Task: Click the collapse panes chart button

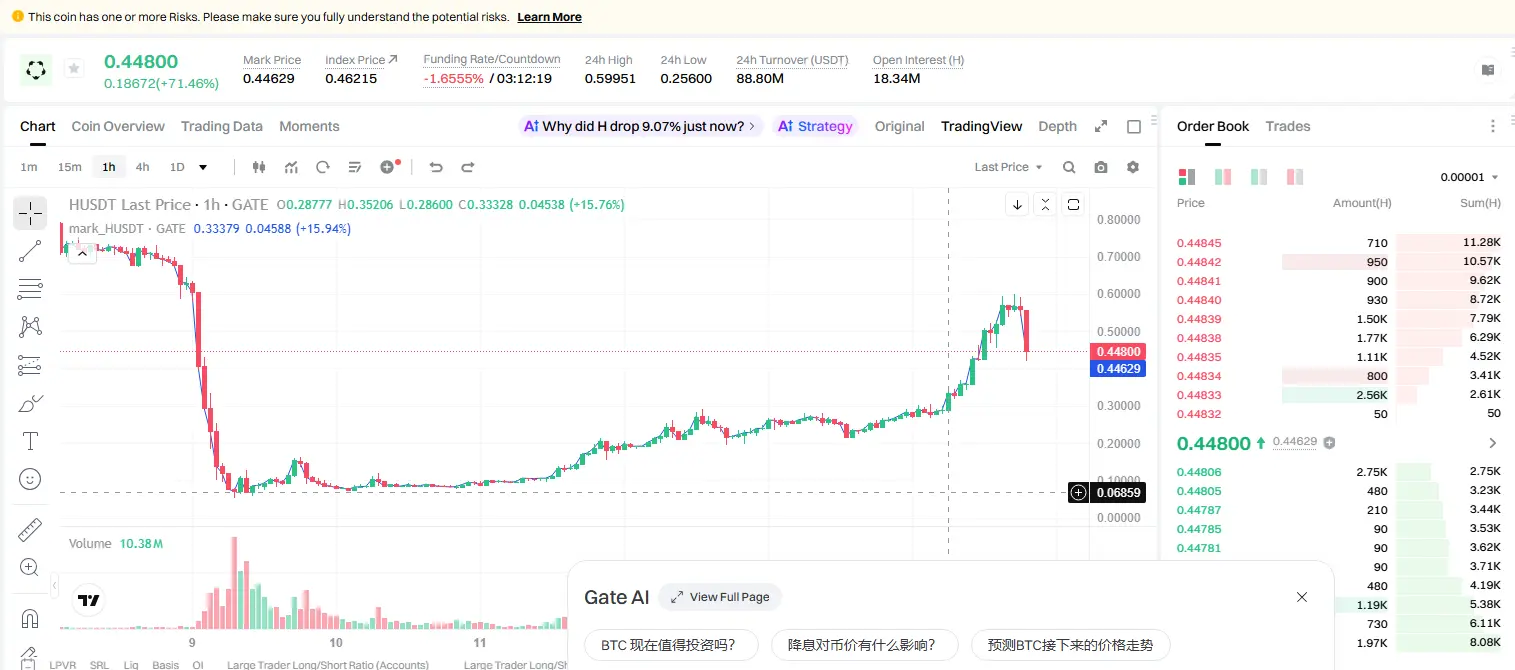Action: [x=1045, y=204]
